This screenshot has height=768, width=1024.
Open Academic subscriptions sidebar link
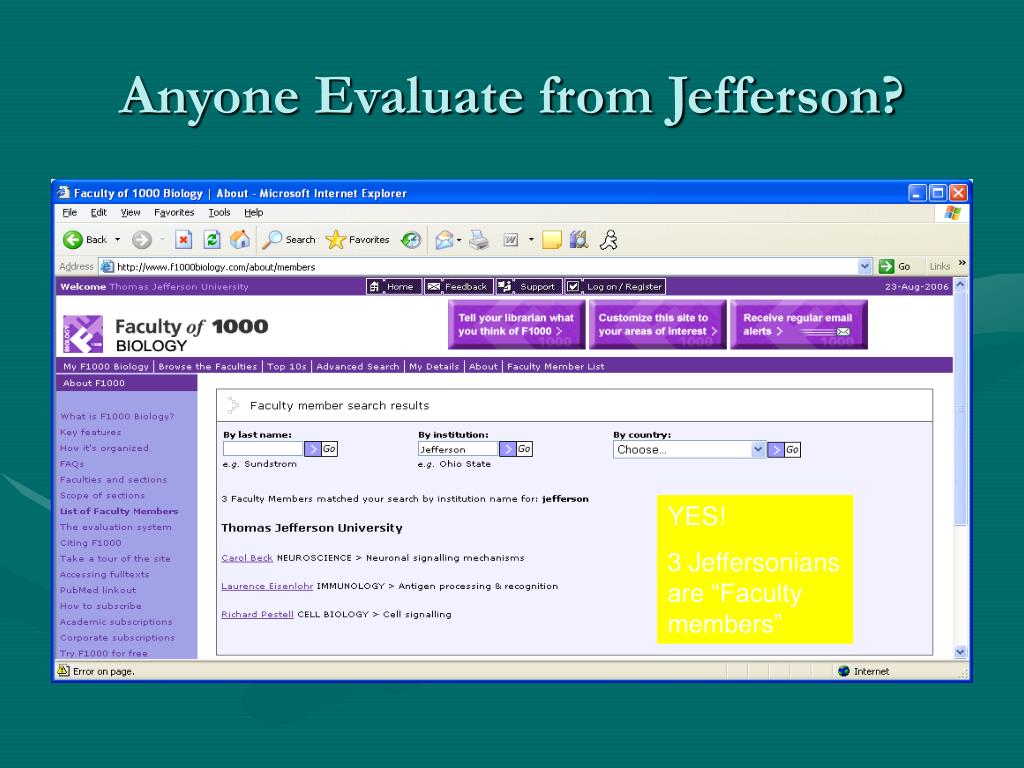coord(116,622)
